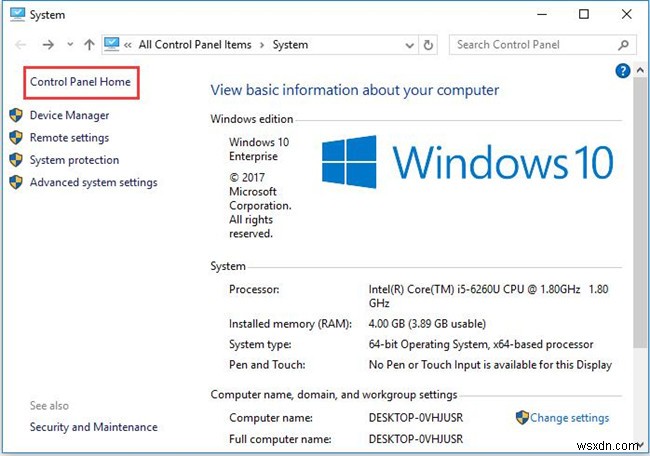Refresh the System page
650x456 pixels.
pyautogui.click(x=428, y=45)
